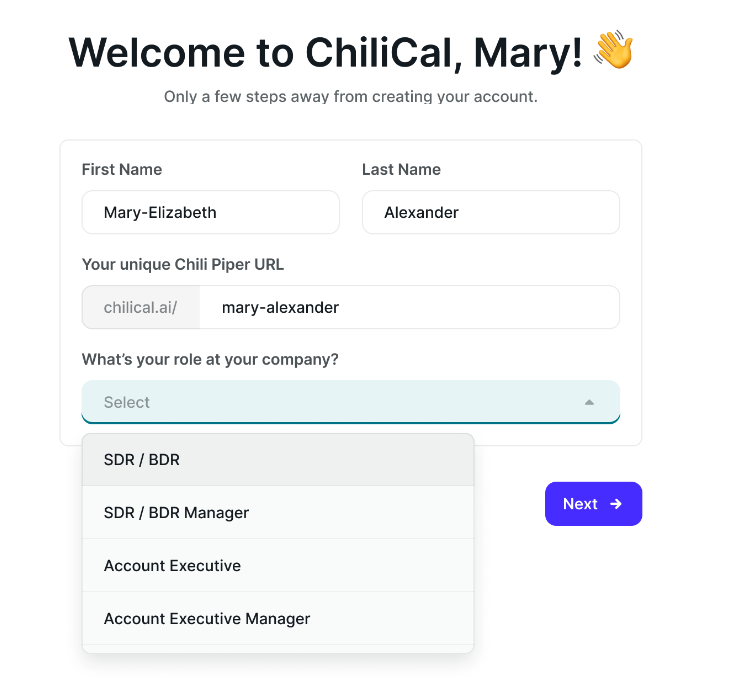Viewport: 752px width, 685px height.
Task: Open the role Select combo box
Action: (x=351, y=402)
